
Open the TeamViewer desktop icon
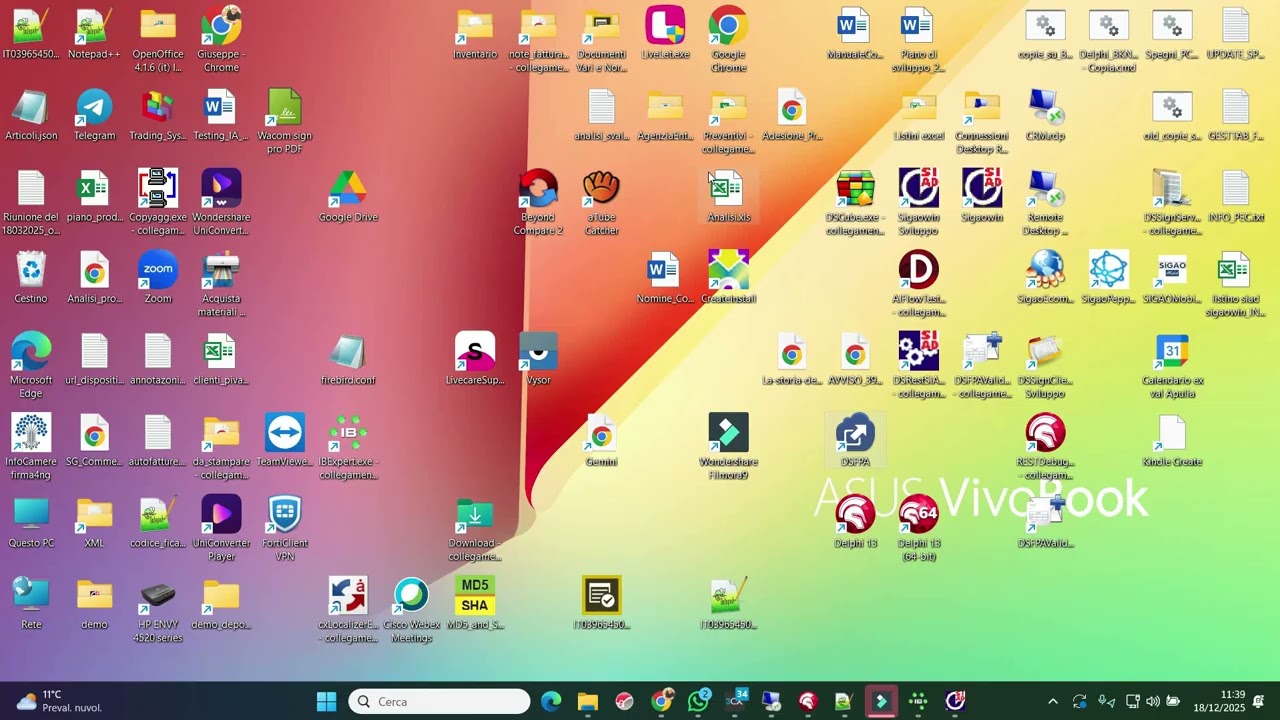pos(285,441)
